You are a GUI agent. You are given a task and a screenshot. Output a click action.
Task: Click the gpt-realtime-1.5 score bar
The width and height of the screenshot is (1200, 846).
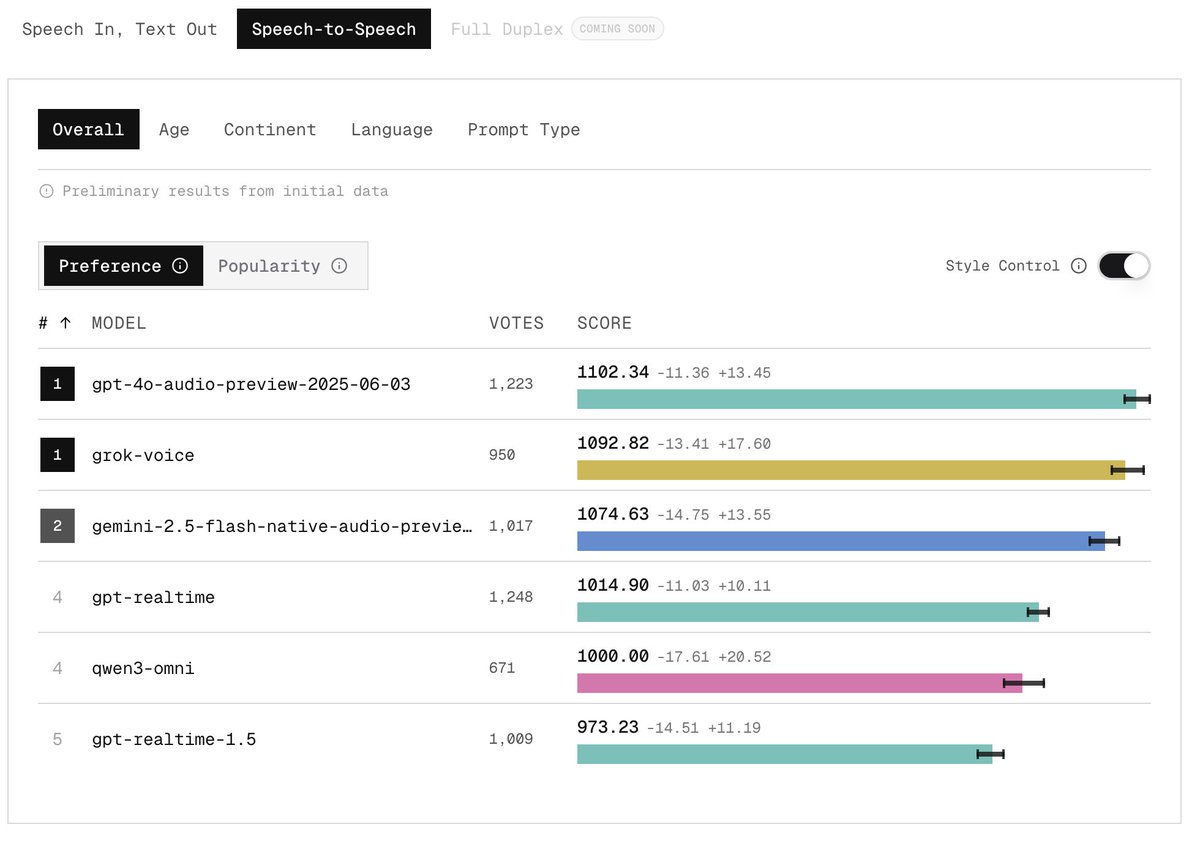pyautogui.click(x=785, y=754)
